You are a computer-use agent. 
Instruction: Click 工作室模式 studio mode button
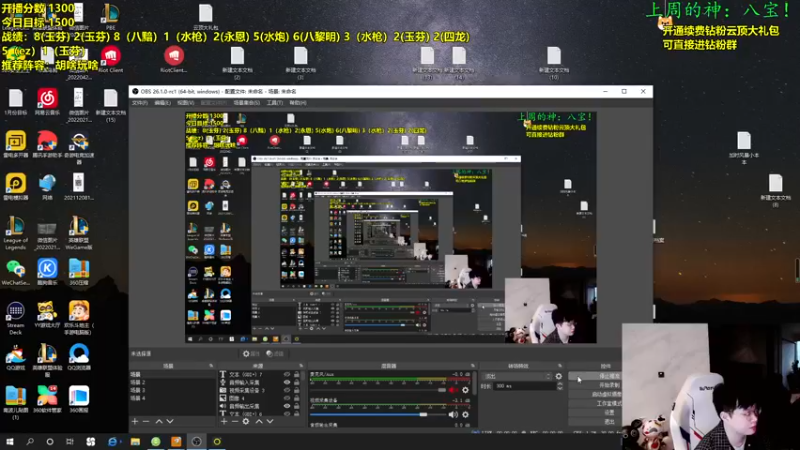595,404
